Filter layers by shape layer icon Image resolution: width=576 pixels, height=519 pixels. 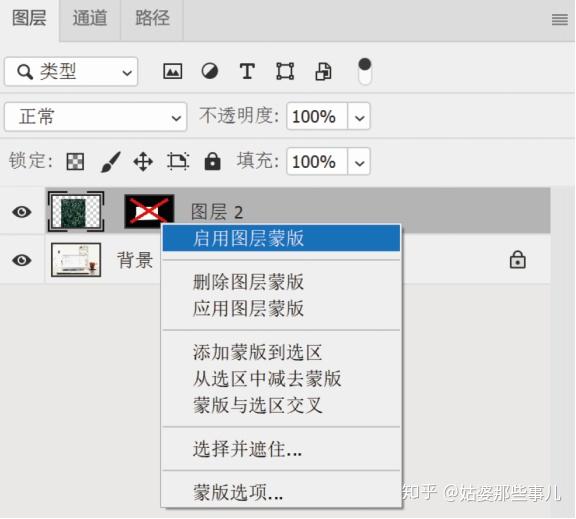coord(285,71)
